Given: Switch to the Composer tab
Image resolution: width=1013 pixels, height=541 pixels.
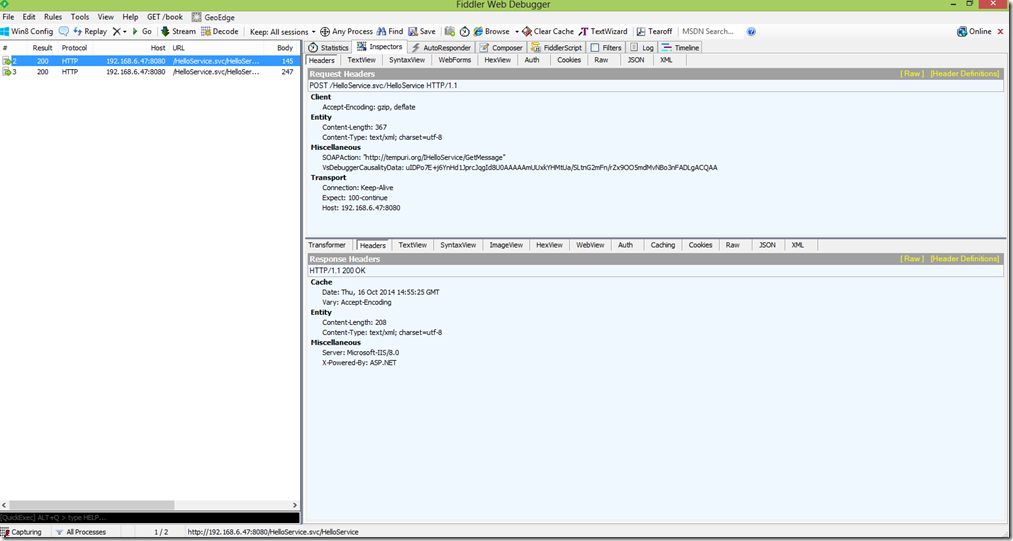Looking at the screenshot, I should (x=501, y=48).
